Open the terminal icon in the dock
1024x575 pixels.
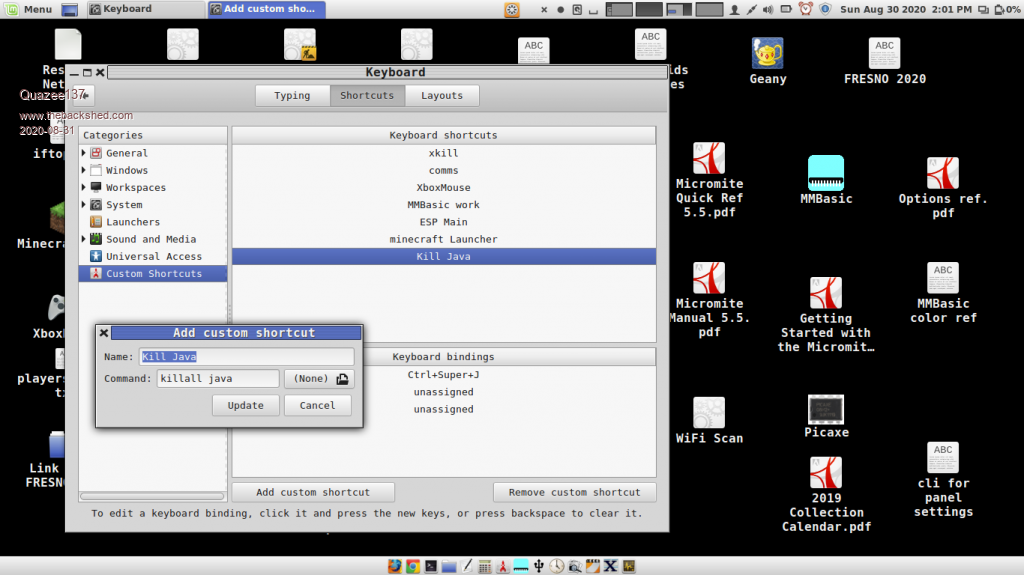coord(430,566)
